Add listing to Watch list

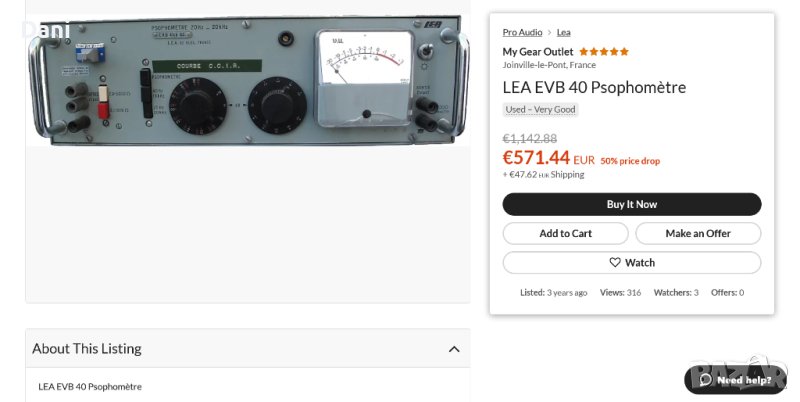632,263
